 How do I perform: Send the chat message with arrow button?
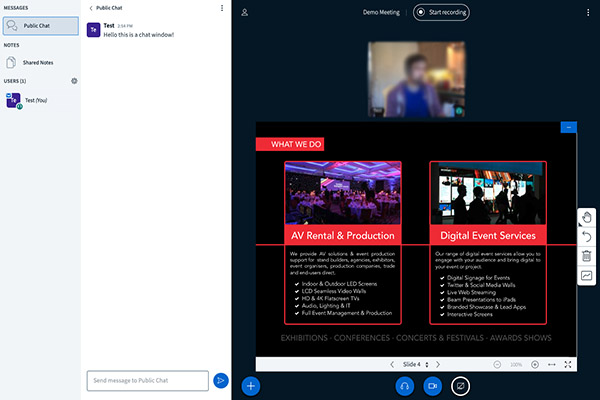[221, 380]
